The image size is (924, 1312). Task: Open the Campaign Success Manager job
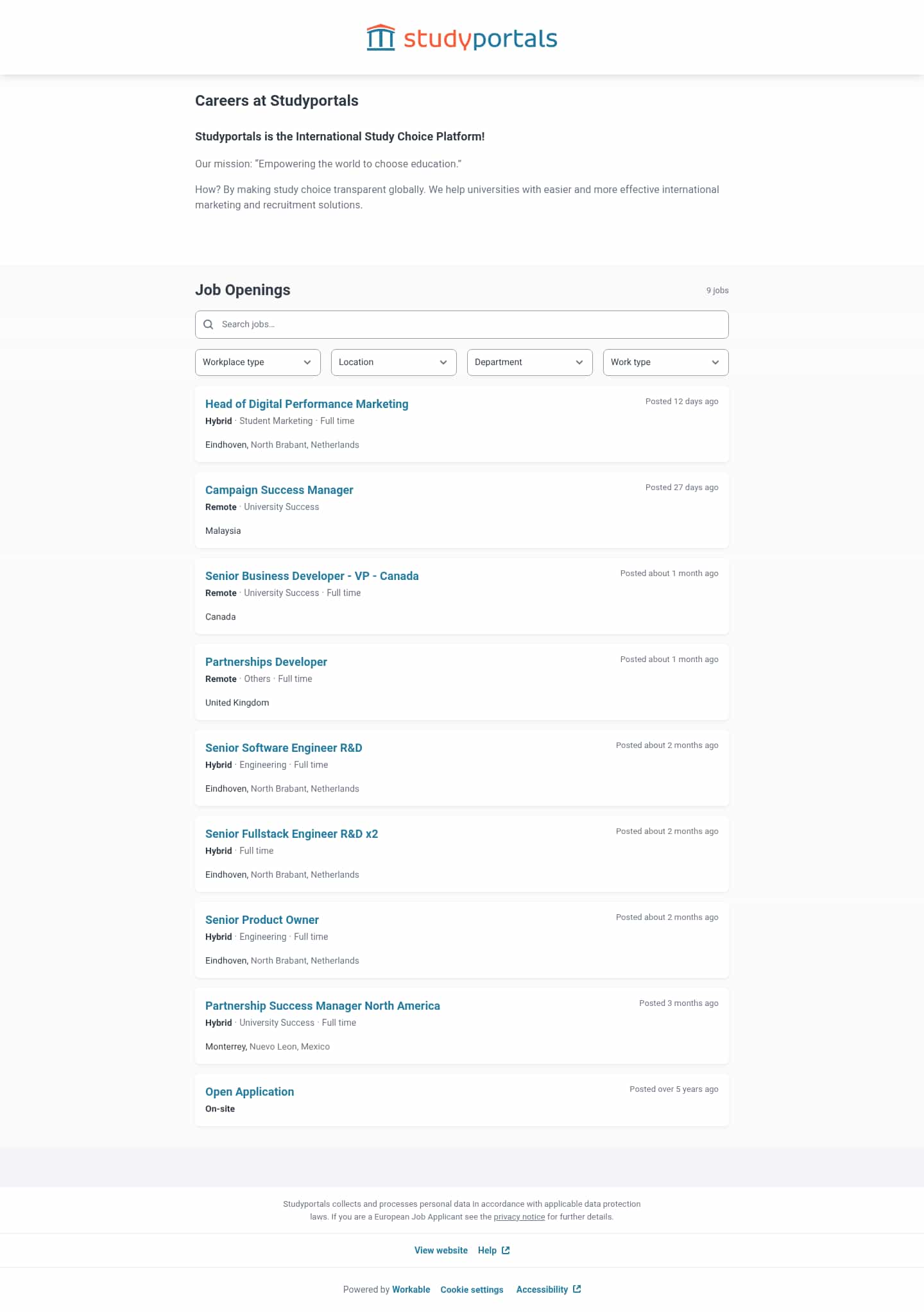pos(279,490)
